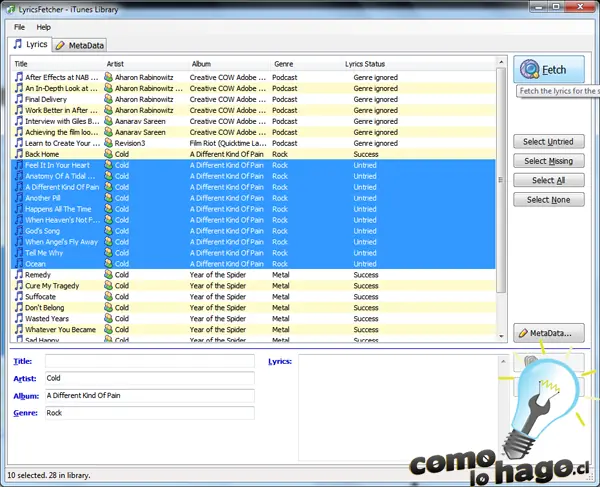Sort by the Album column header
This screenshot has width=600, height=487.
pyautogui.click(x=201, y=64)
